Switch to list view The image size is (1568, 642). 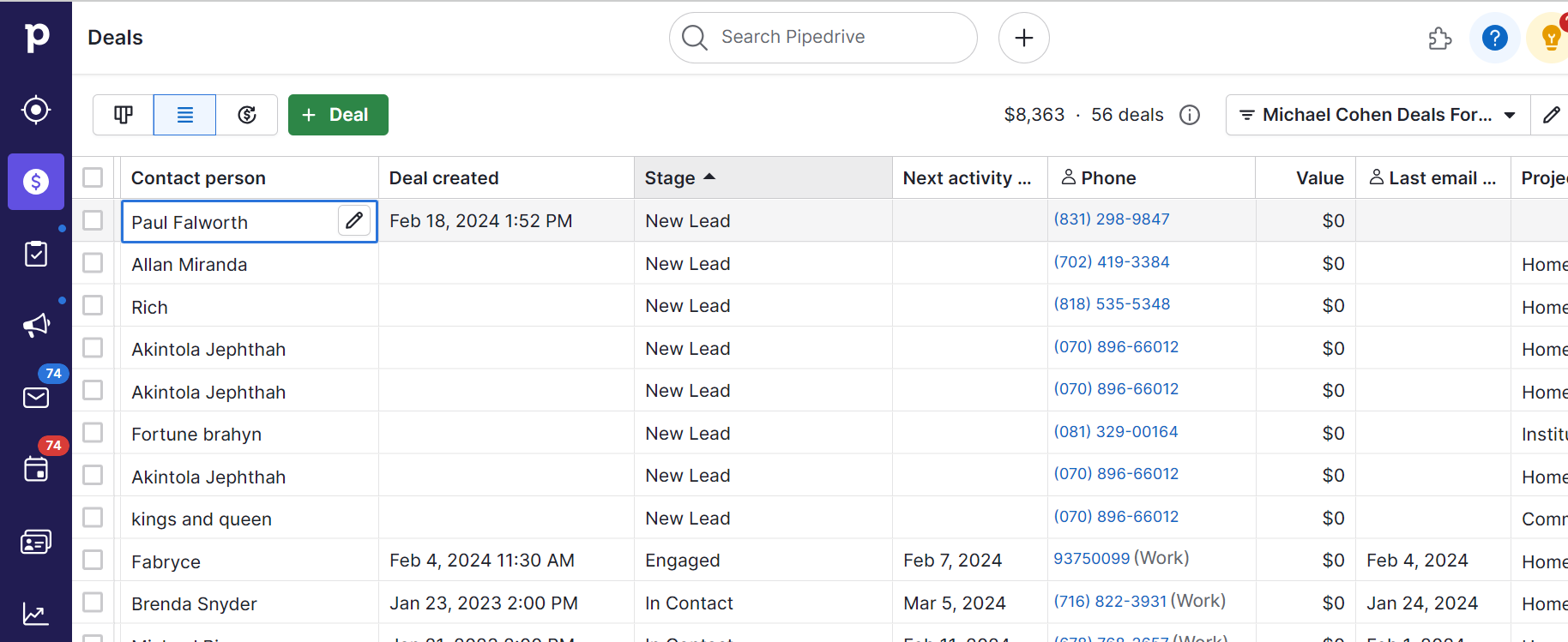click(x=185, y=115)
